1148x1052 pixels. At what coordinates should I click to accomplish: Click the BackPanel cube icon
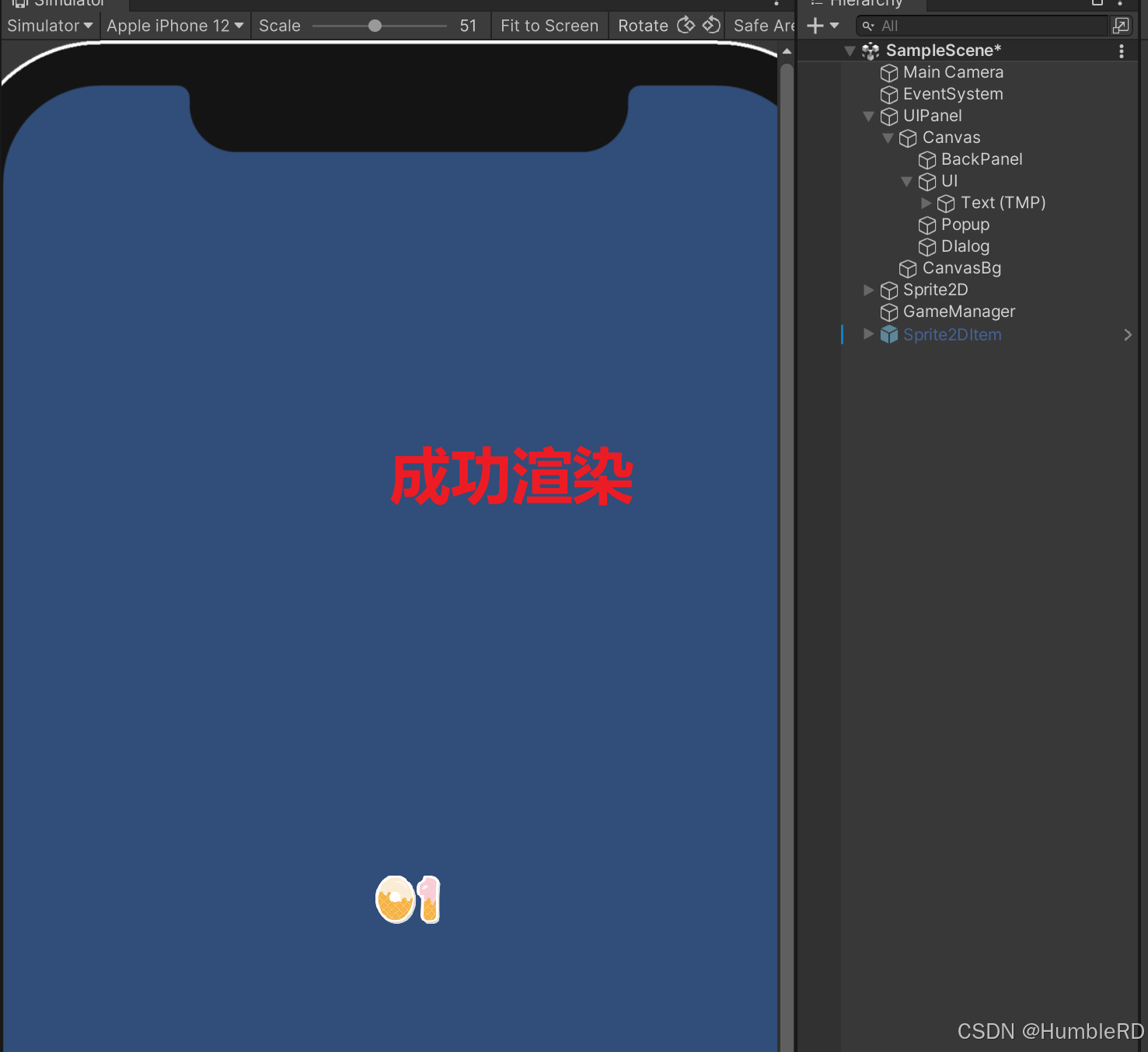point(927,160)
